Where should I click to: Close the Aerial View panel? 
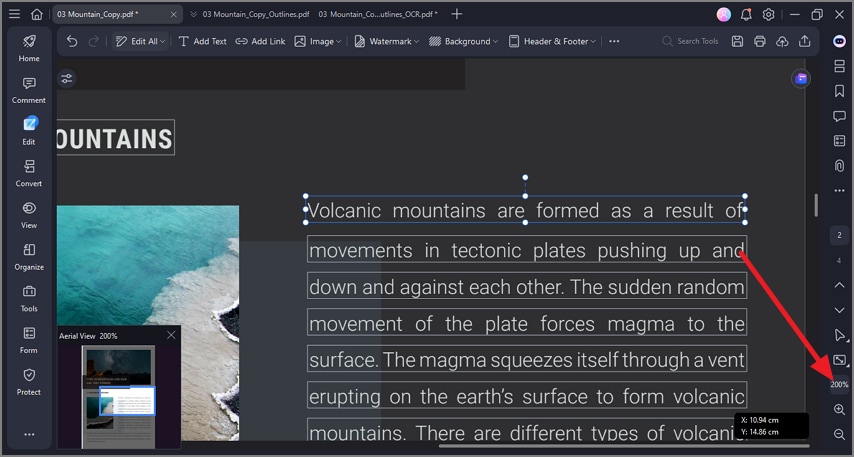pos(171,335)
